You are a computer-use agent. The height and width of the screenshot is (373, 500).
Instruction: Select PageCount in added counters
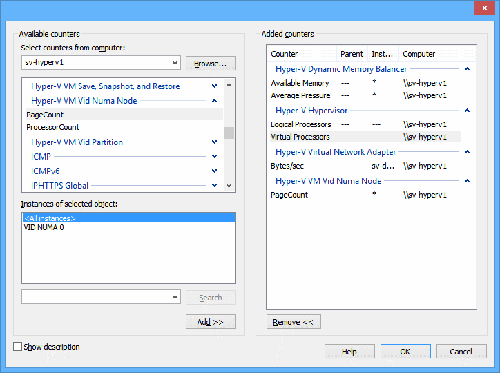[365, 195]
